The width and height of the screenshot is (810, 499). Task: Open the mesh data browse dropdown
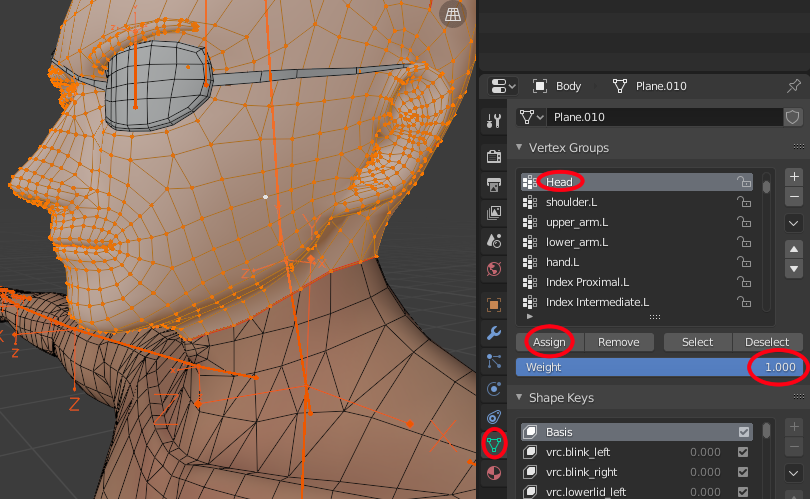pos(532,117)
